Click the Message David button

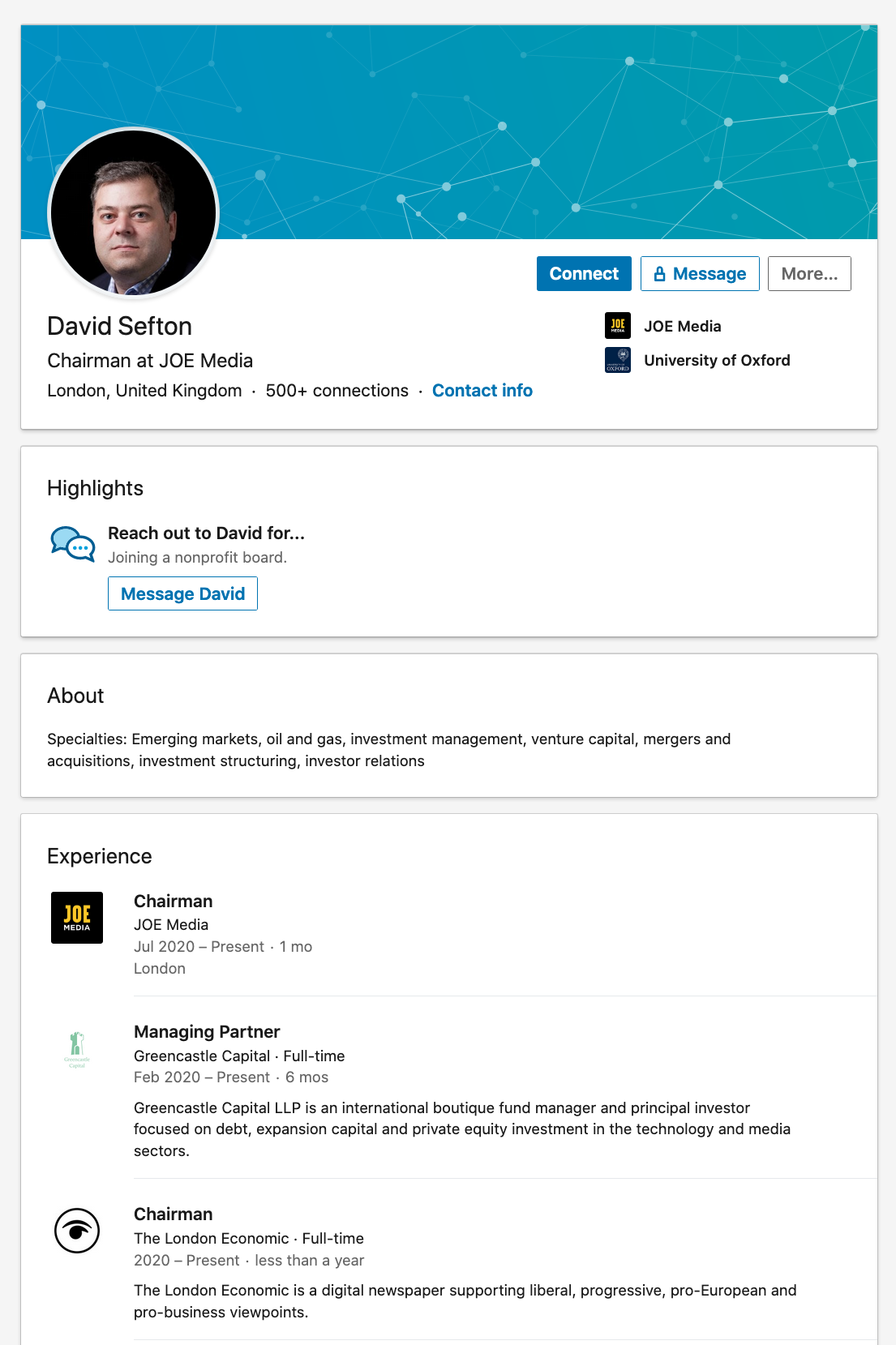[182, 593]
